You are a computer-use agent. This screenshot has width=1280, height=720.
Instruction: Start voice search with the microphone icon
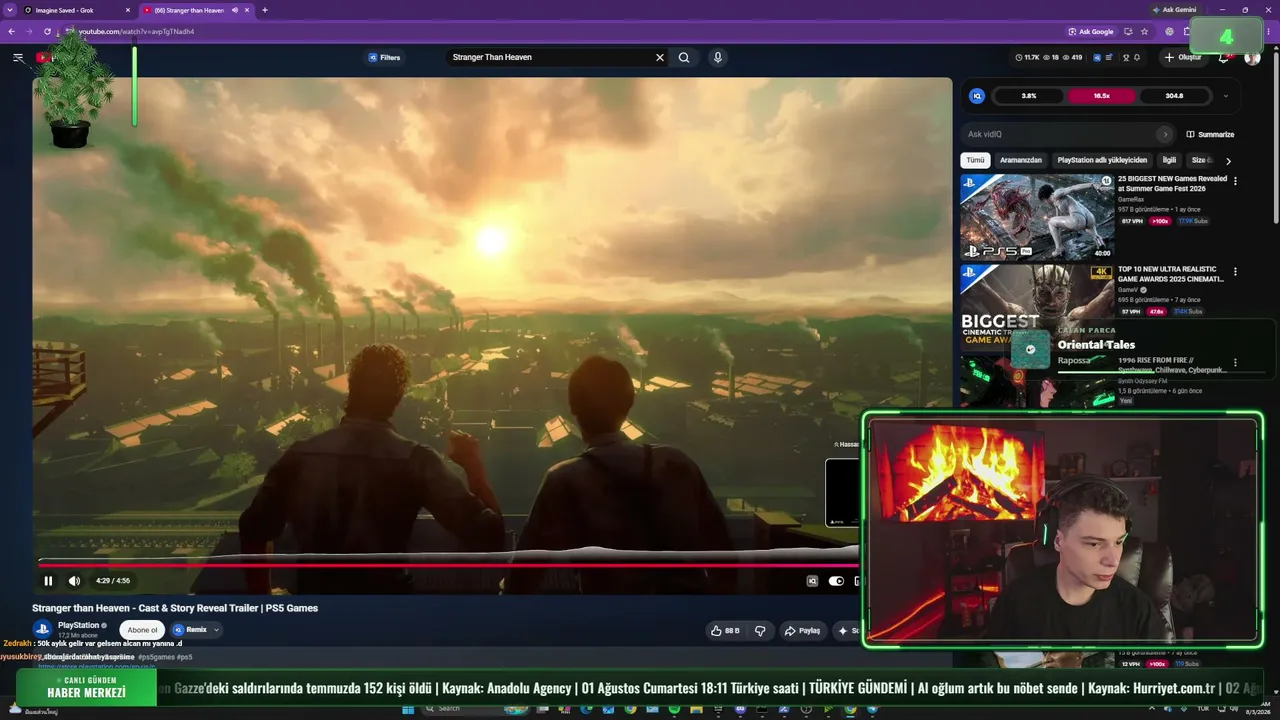(717, 58)
